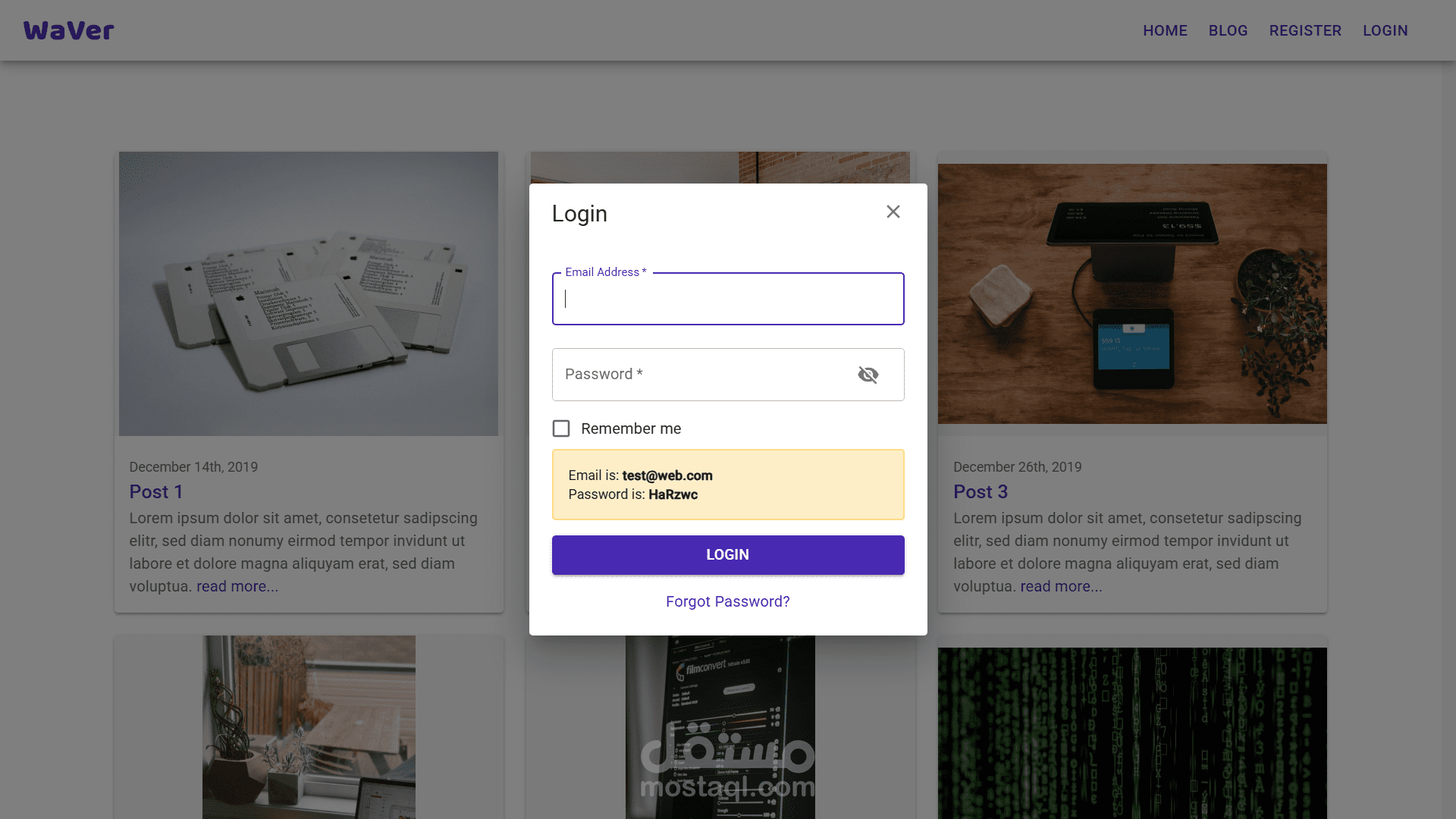This screenshot has height=819, width=1456.
Task: Go to HOME in navigation bar
Action: coord(1165,30)
